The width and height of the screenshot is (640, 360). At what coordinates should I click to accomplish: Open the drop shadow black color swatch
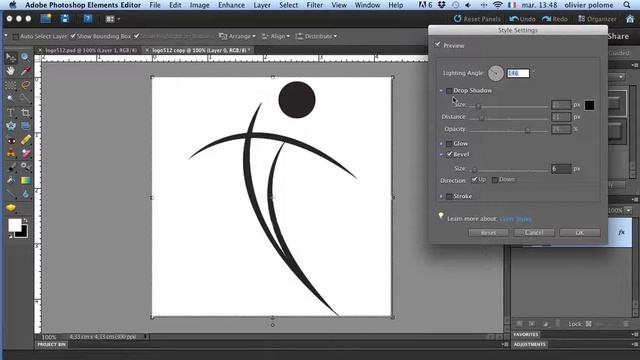[x=589, y=105]
